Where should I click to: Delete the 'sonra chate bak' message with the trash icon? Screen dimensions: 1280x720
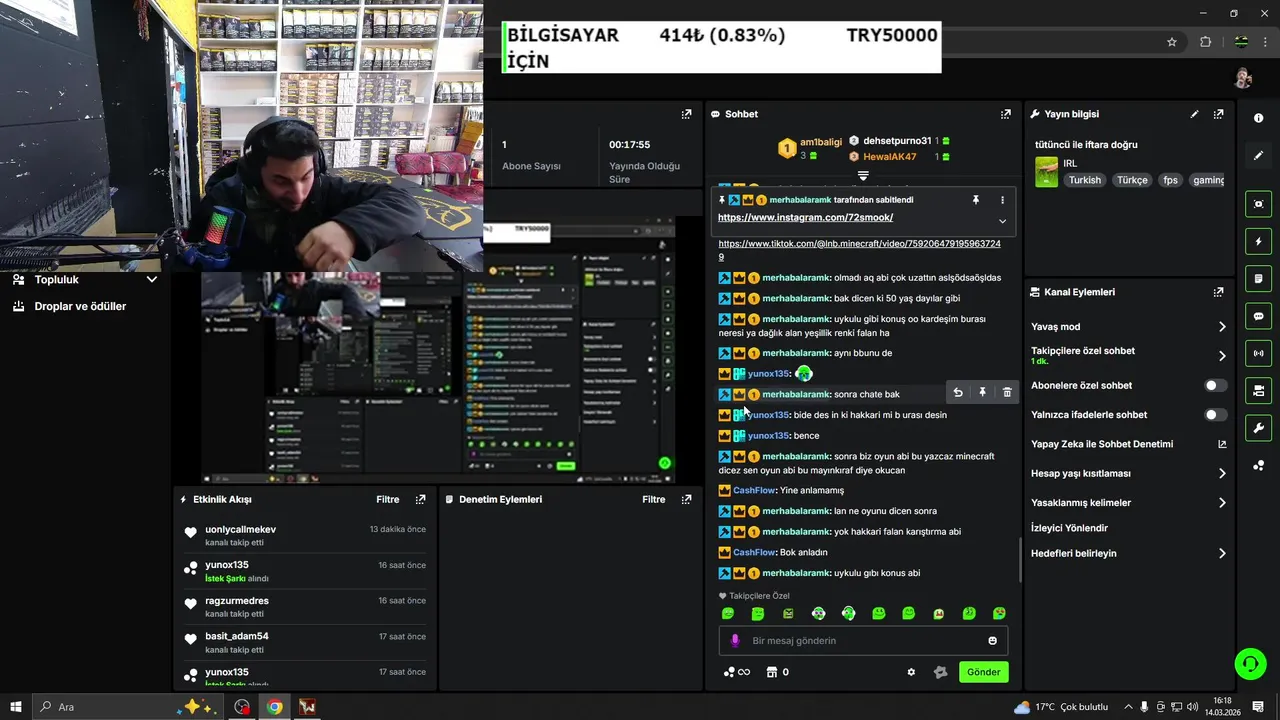pos(1007,393)
